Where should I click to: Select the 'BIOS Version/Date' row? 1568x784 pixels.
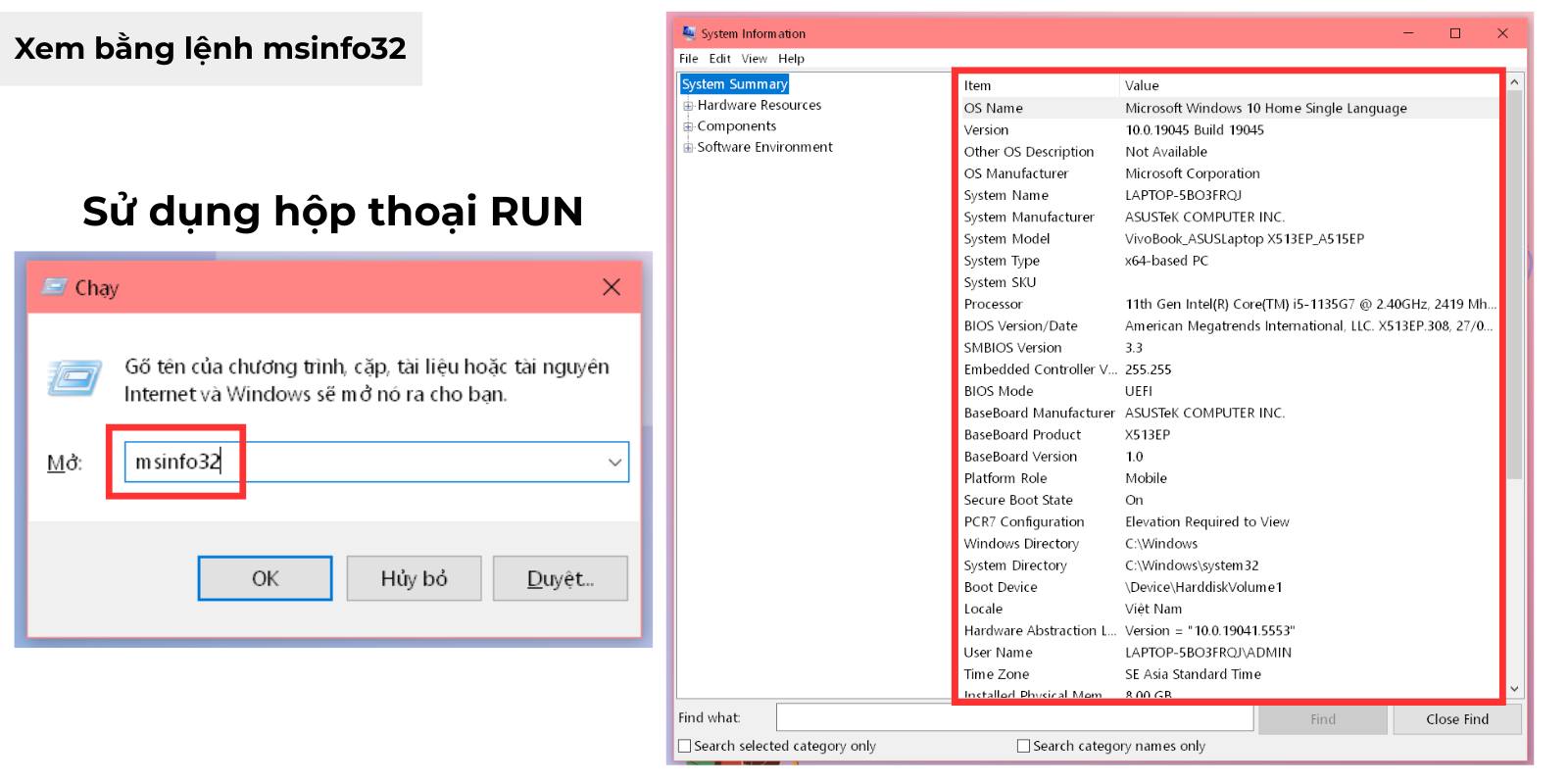(1228, 325)
